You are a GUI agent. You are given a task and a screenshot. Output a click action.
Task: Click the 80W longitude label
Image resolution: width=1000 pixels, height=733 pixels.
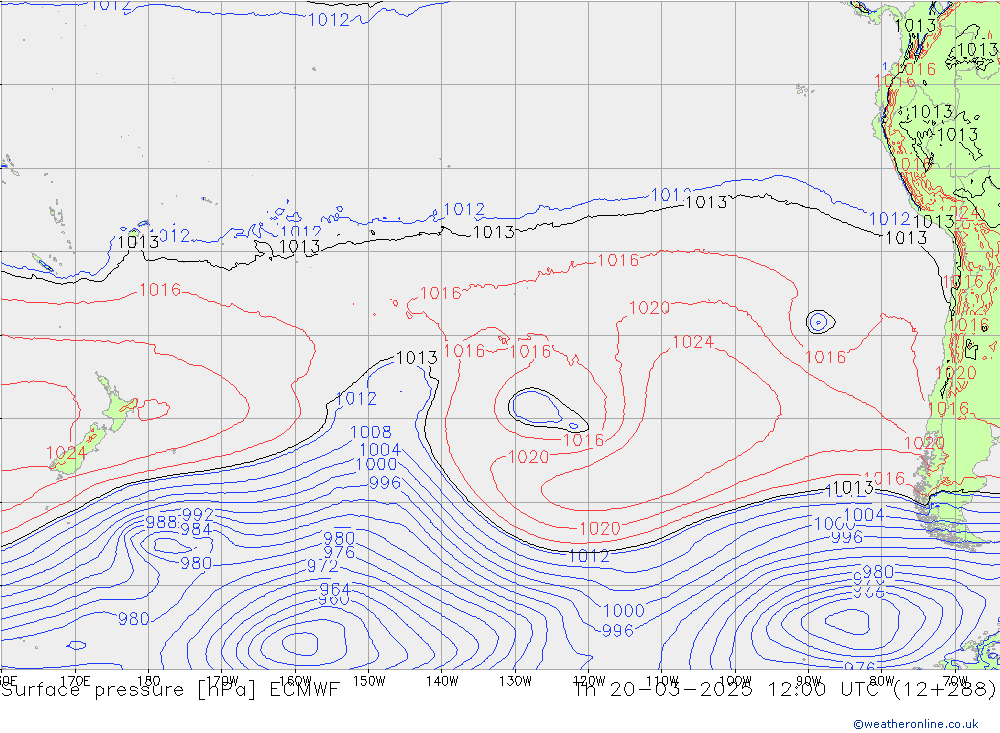tap(882, 681)
